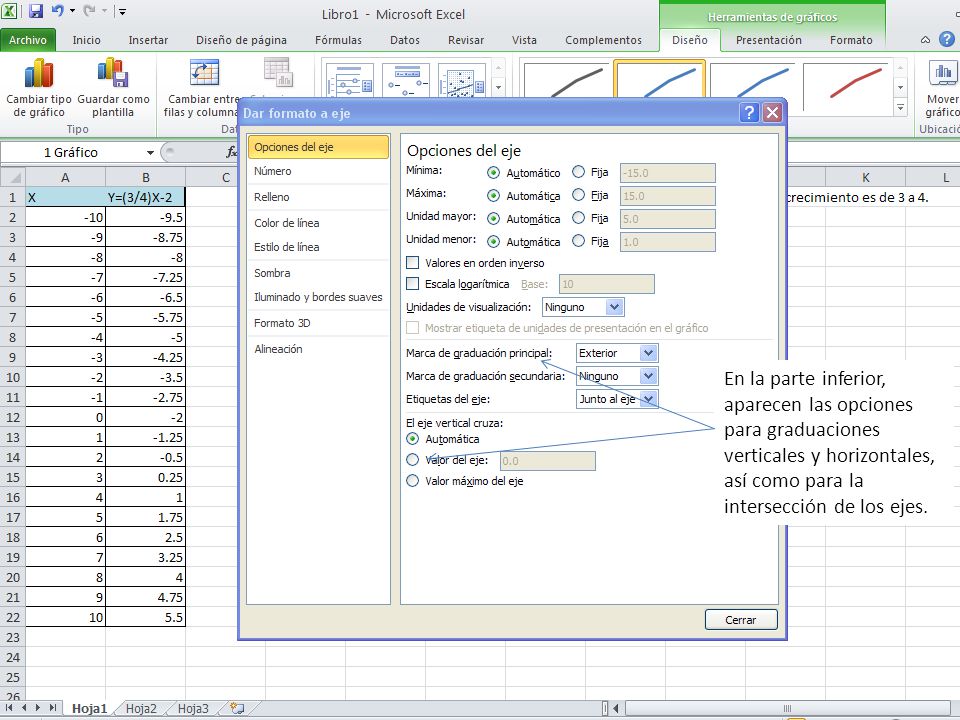This screenshot has width=960, height=720.
Task: Open the Name Box dropdown arrow
Action: [x=150, y=152]
